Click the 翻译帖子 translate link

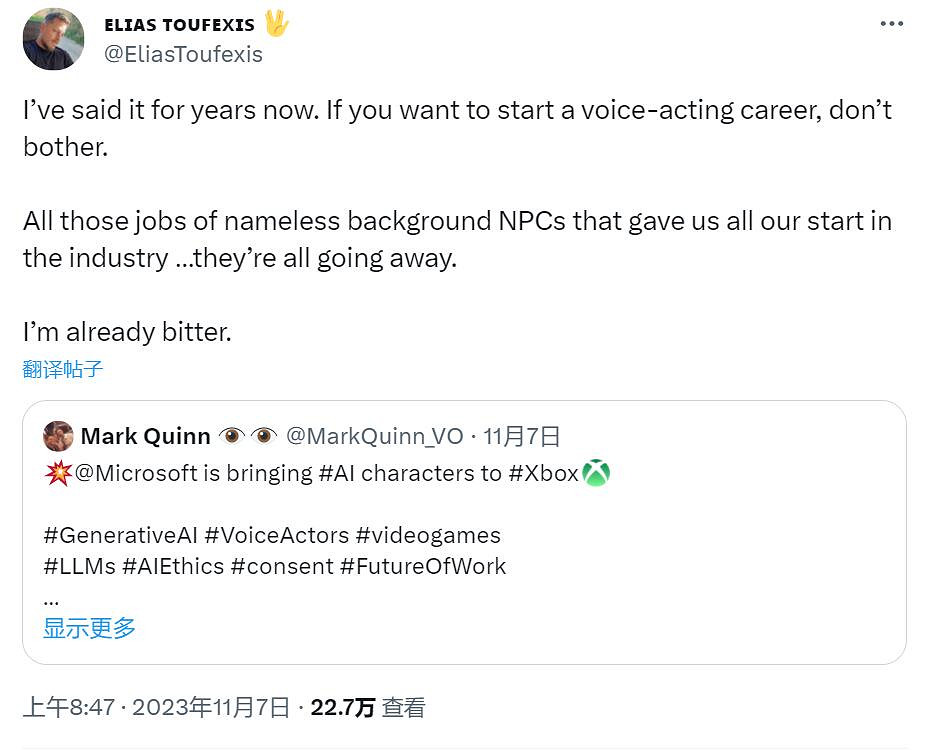click(63, 369)
